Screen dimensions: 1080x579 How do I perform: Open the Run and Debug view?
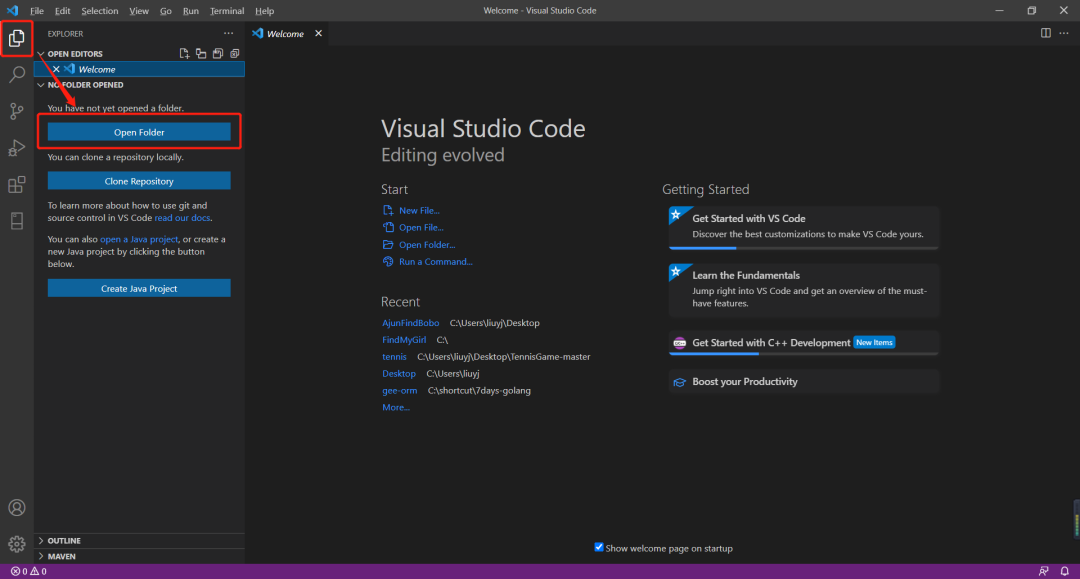coord(17,148)
